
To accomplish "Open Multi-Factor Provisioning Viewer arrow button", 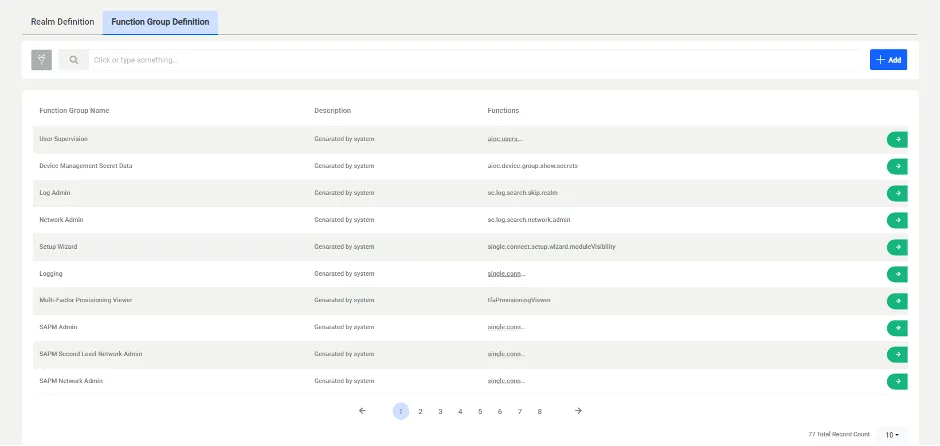I will pyautogui.click(x=897, y=301).
